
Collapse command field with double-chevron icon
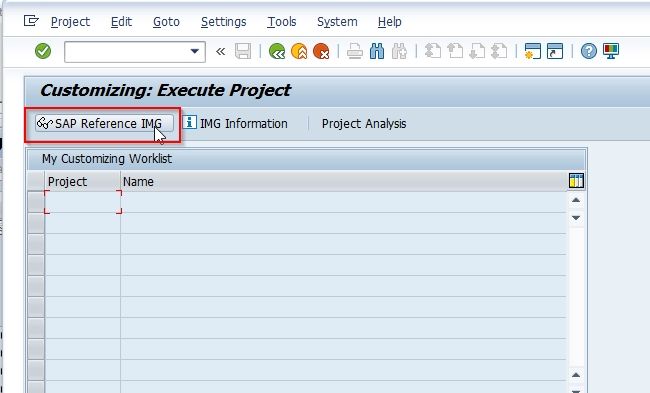tap(221, 51)
